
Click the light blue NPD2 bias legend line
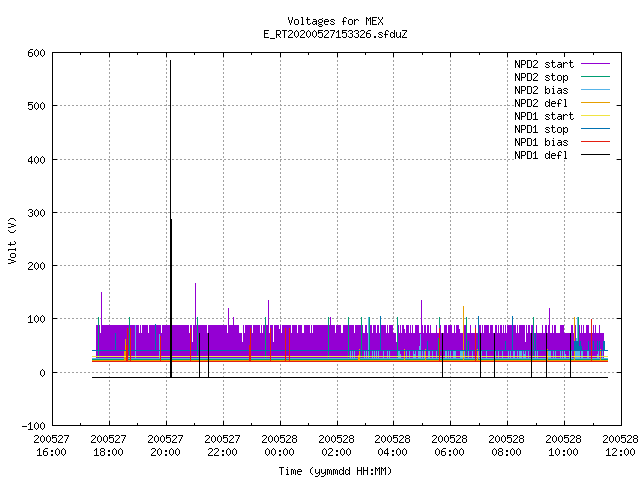pyautogui.click(x=596, y=90)
